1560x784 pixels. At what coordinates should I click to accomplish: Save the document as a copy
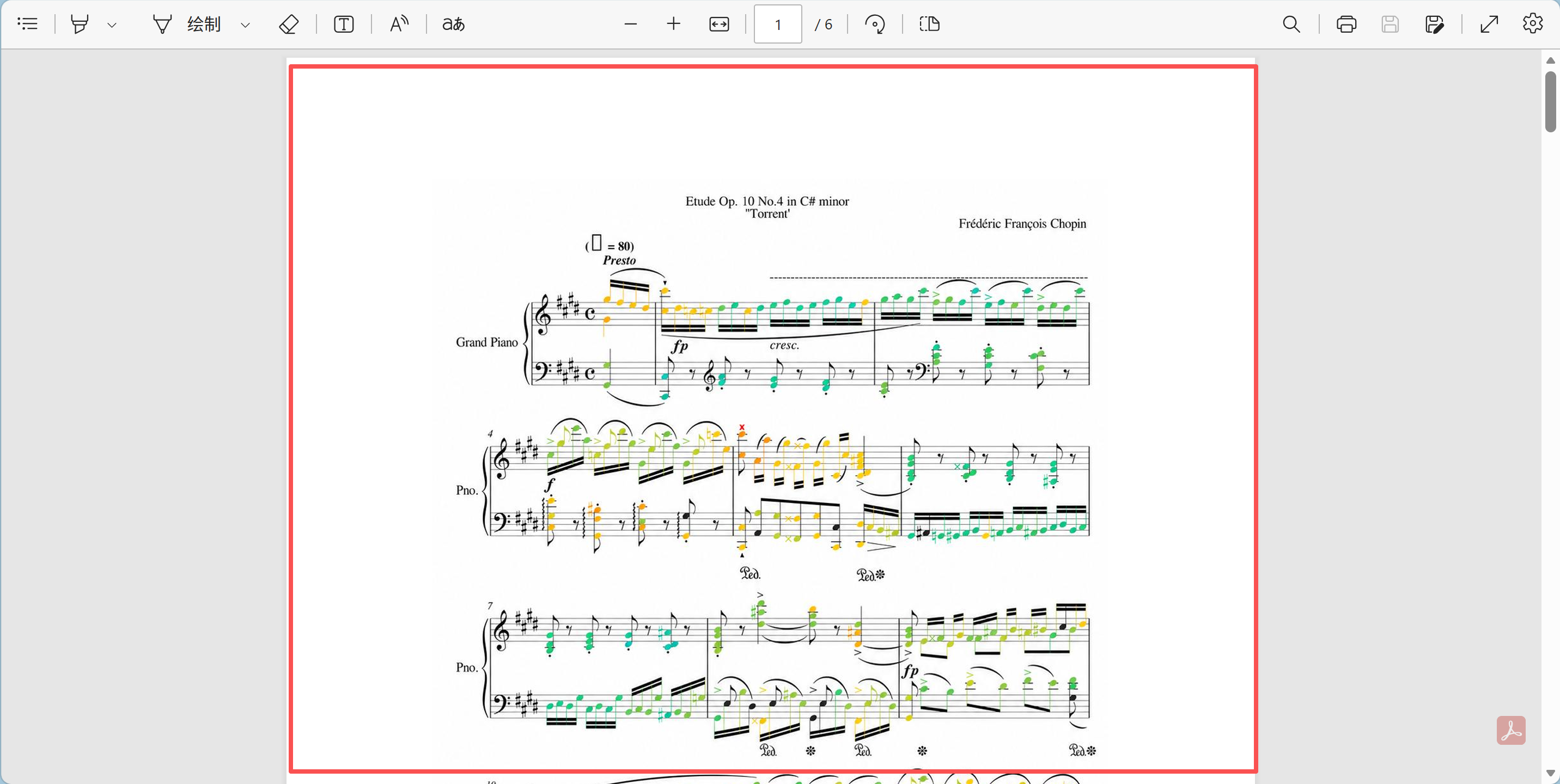(x=1434, y=24)
